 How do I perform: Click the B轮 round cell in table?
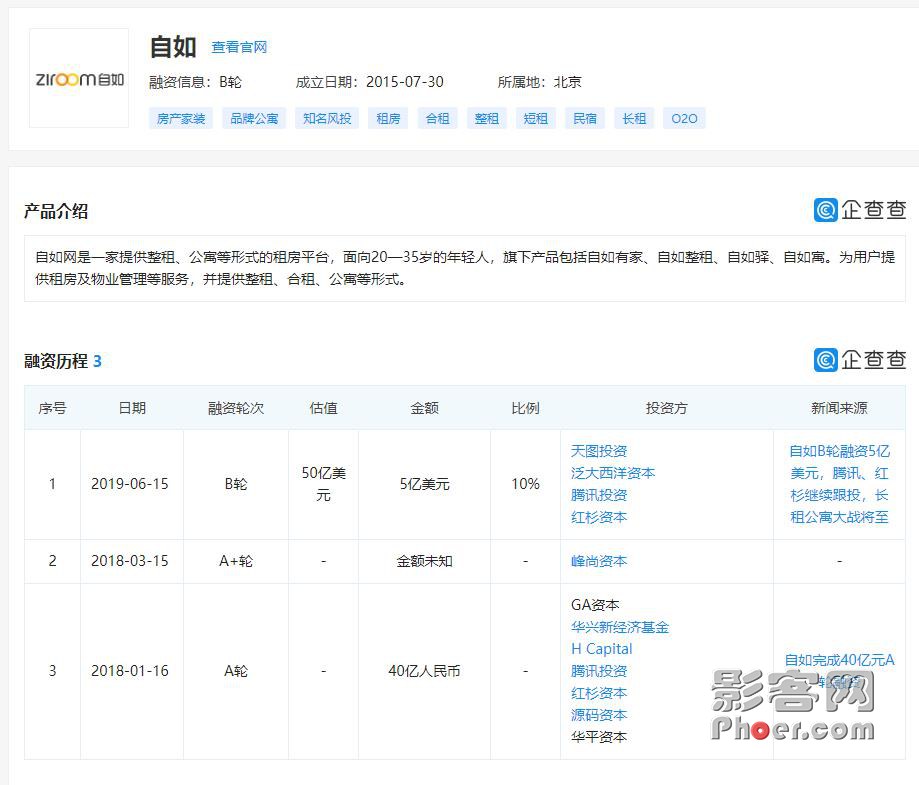[x=236, y=484]
